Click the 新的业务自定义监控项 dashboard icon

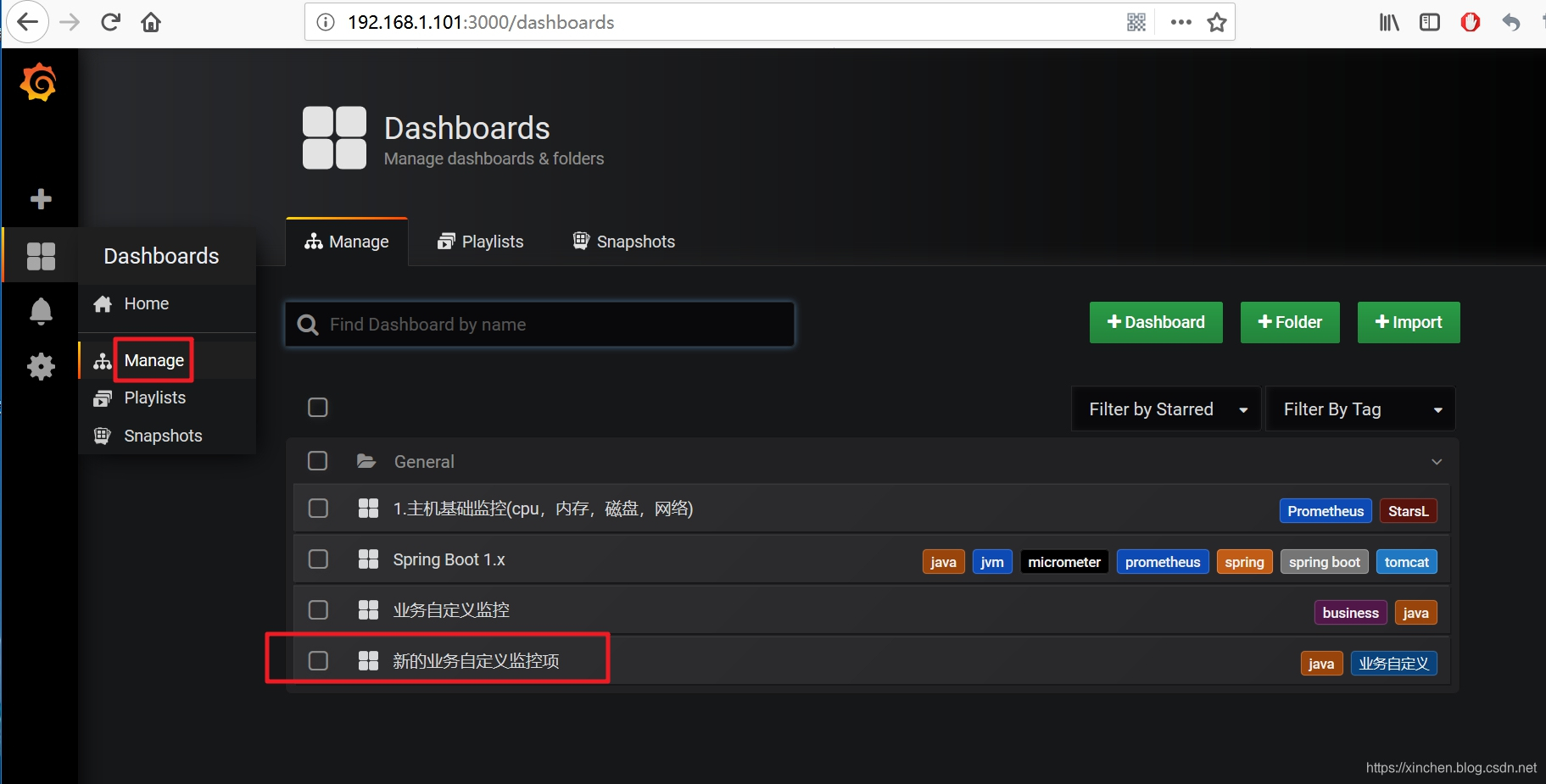point(368,661)
